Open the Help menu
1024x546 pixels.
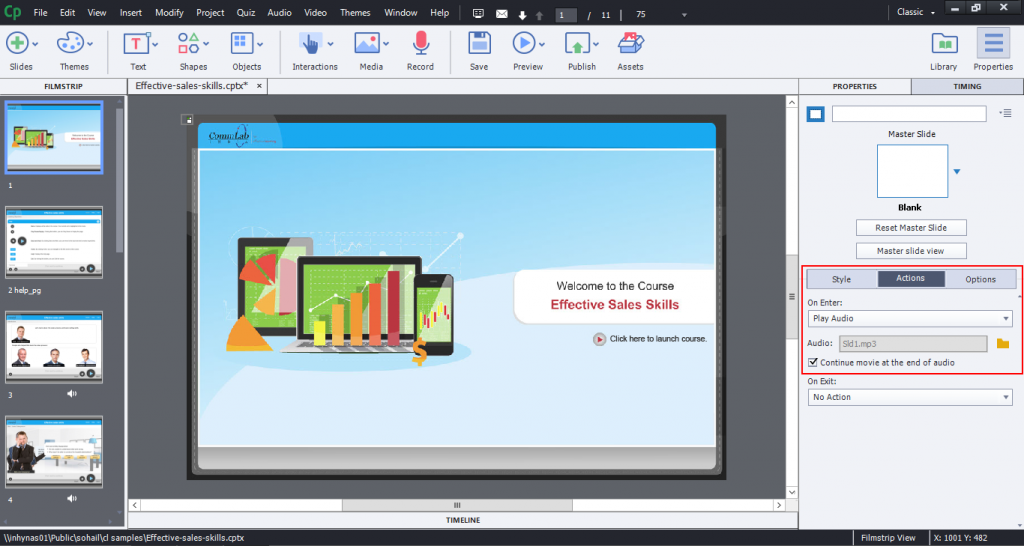pos(440,12)
